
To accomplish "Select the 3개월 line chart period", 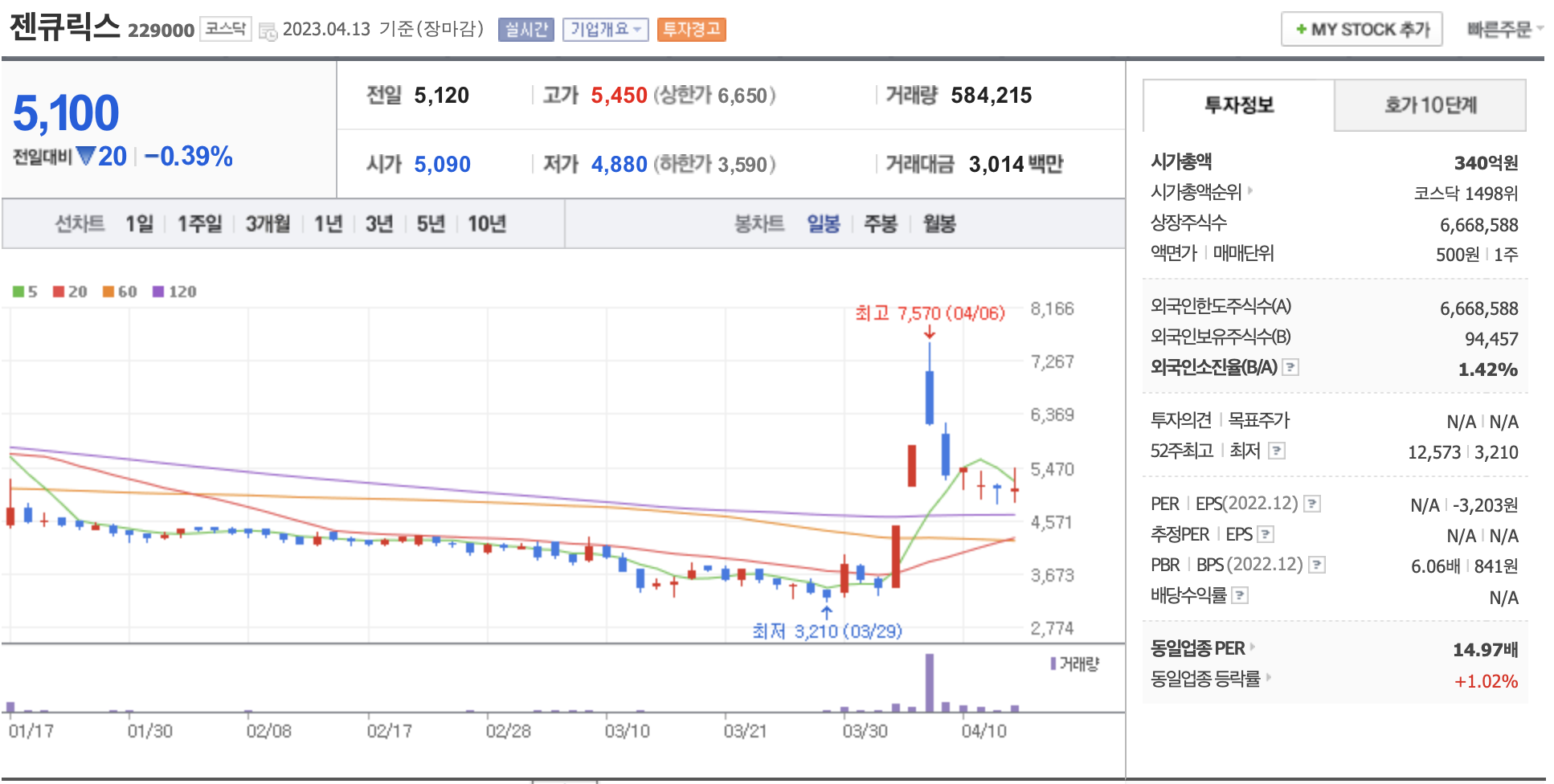I will click(x=268, y=224).
